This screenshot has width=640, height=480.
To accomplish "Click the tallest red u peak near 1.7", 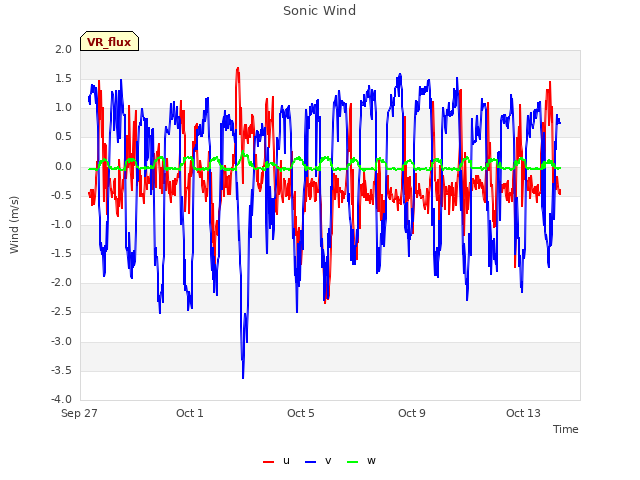I will point(238,69).
